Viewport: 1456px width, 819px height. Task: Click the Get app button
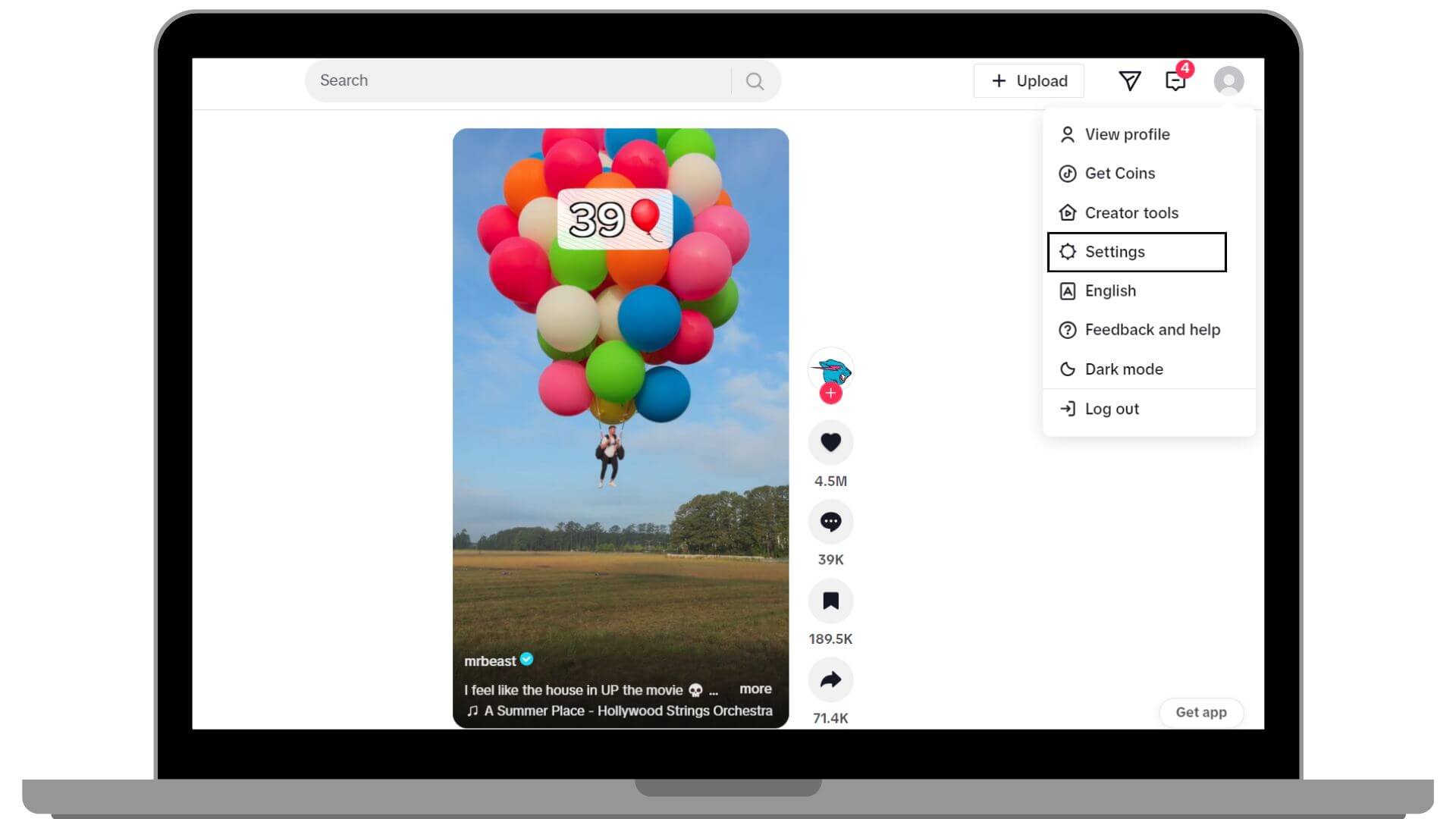click(1201, 712)
